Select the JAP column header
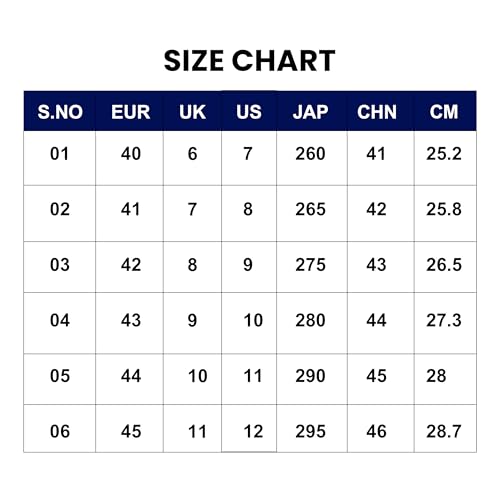Screen dimensions: 500x500 point(311,112)
